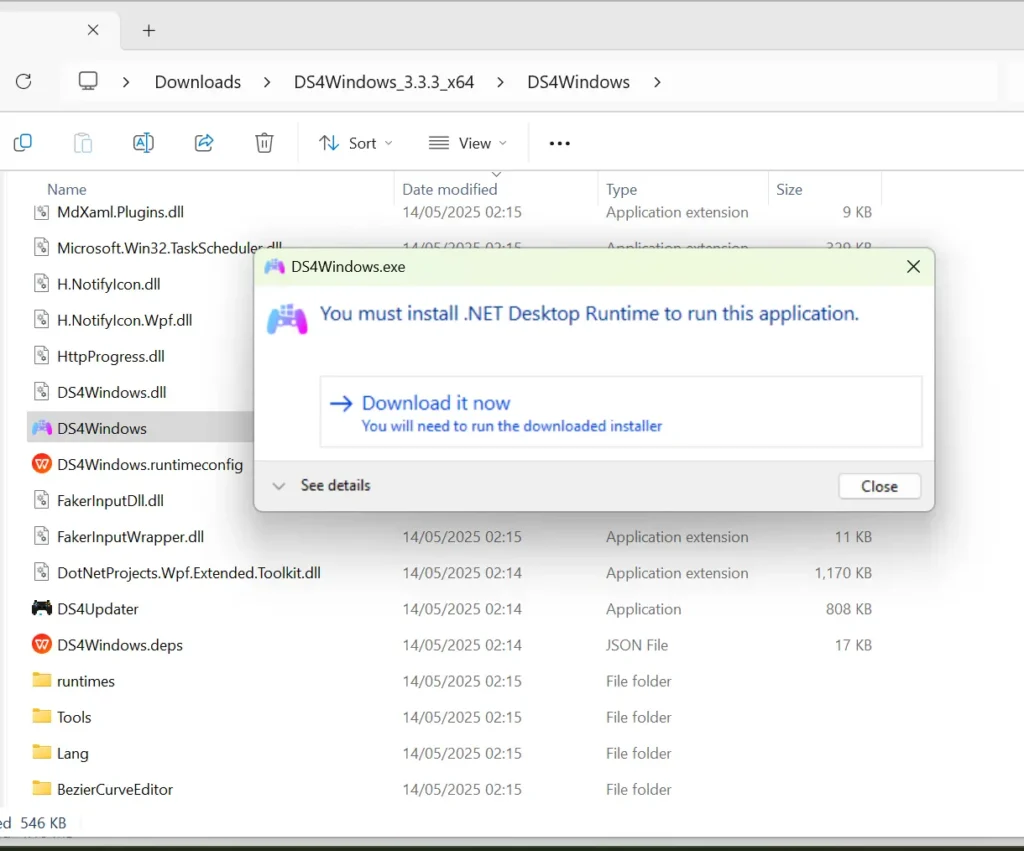
Task: Click the Share icon in toolbar
Action: [x=204, y=143]
